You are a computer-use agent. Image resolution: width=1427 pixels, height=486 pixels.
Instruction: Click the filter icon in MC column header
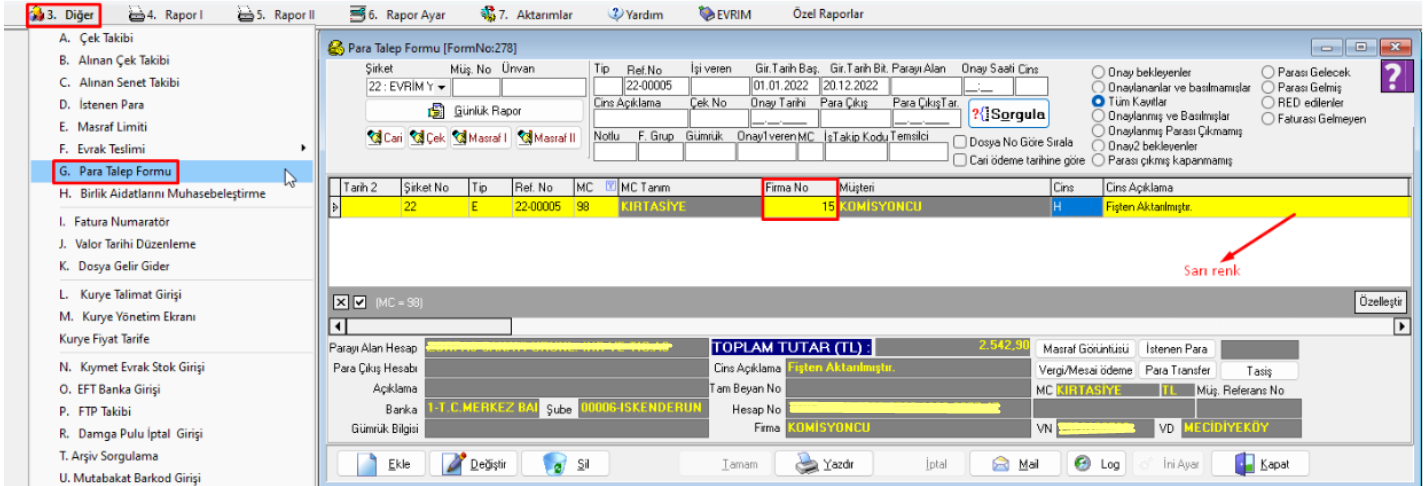click(611, 187)
